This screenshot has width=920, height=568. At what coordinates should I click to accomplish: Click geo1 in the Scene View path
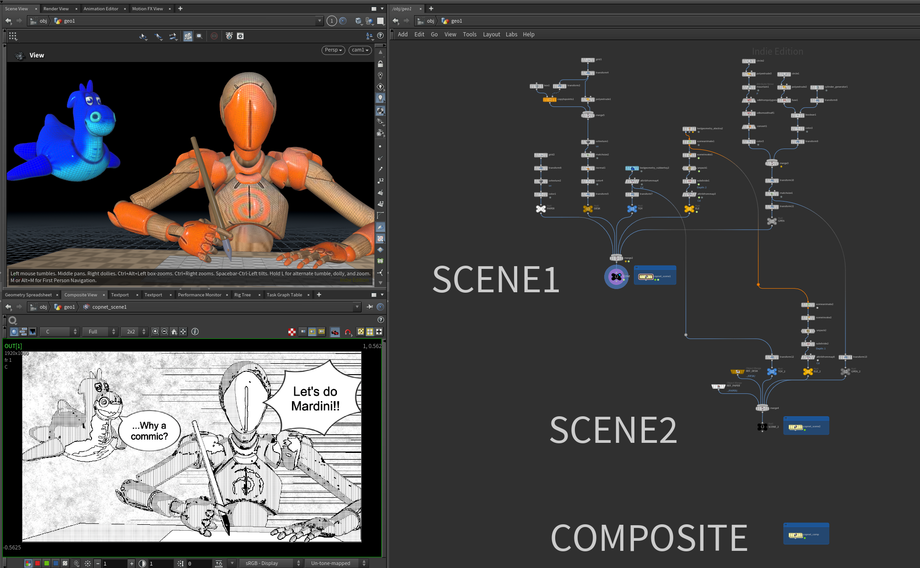(x=69, y=20)
